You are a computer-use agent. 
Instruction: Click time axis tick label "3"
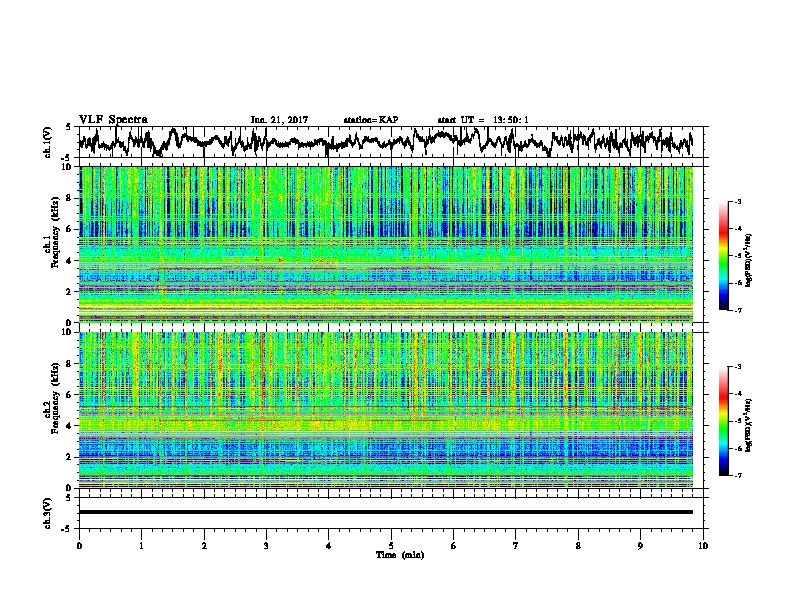(x=266, y=546)
